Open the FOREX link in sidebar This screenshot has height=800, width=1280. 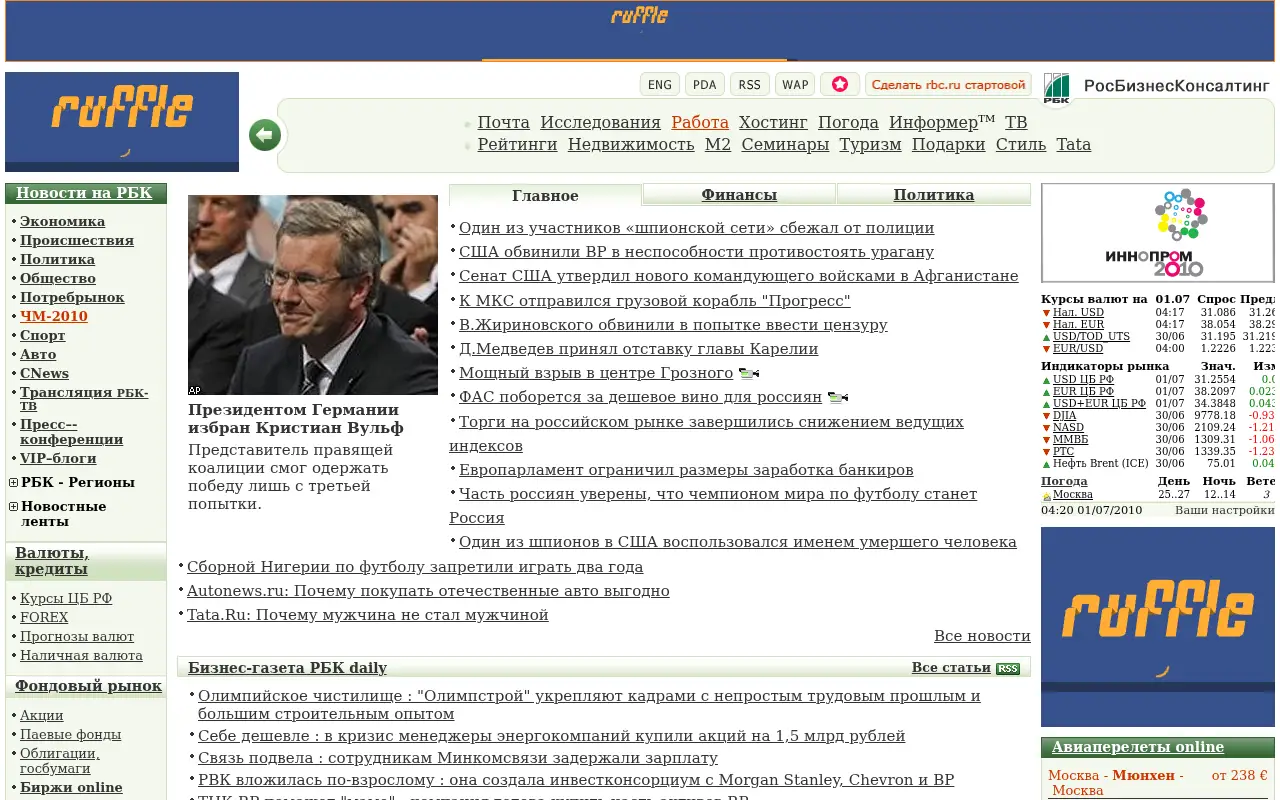point(44,618)
